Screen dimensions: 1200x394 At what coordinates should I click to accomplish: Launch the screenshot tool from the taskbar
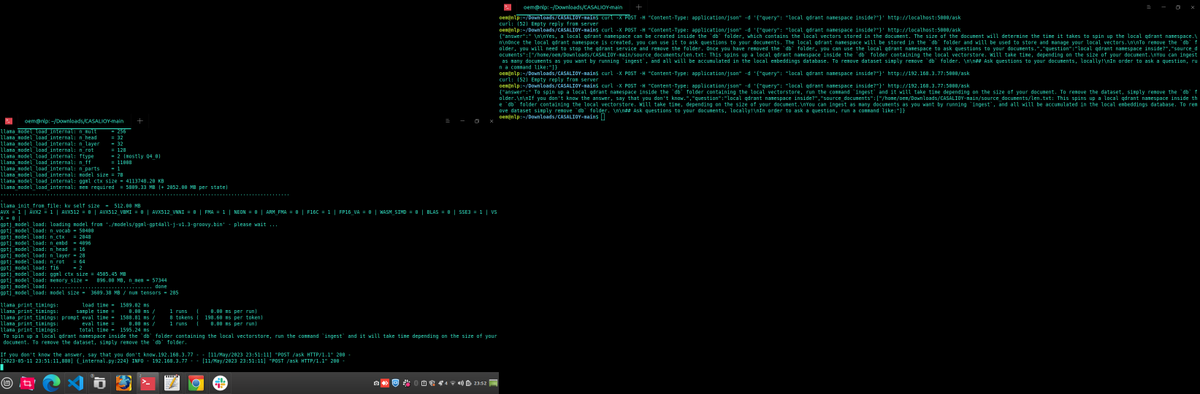pyautogui.click(x=27, y=383)
